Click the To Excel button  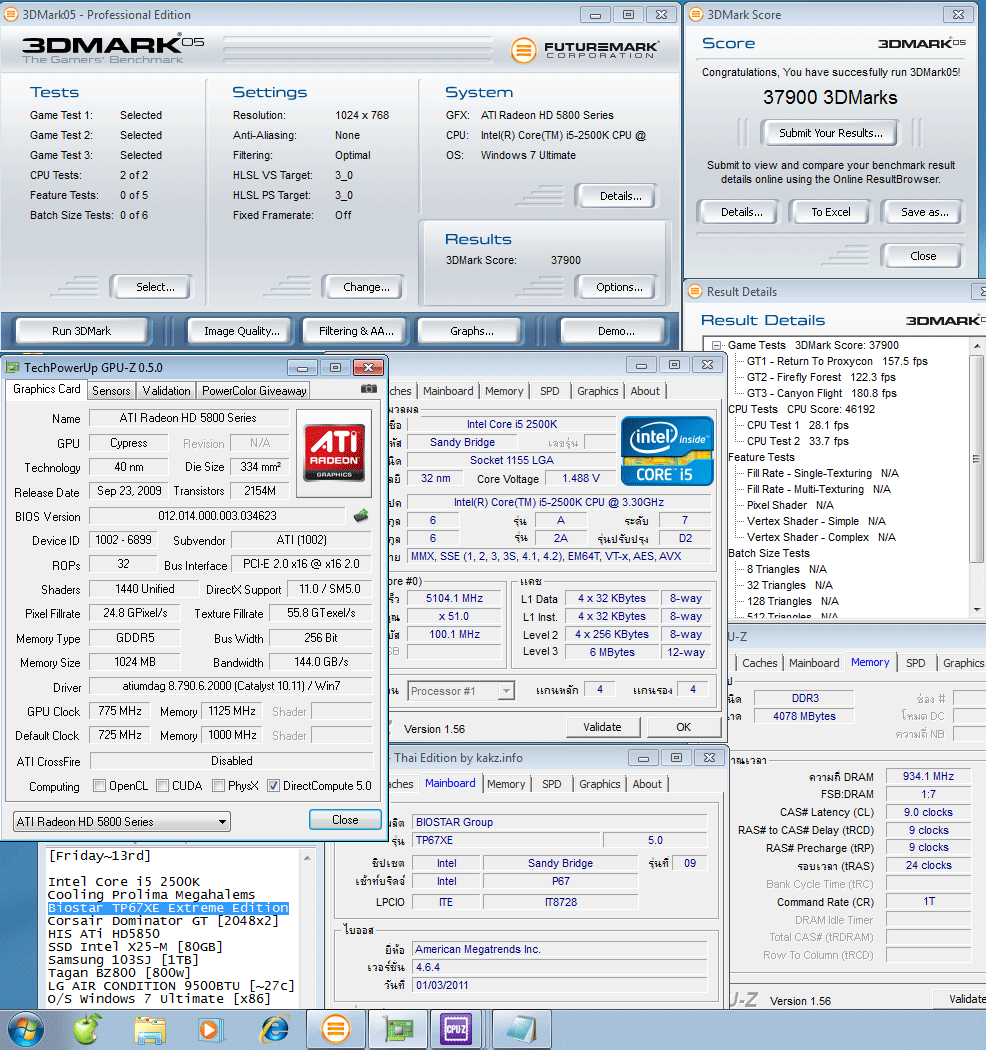(831, 212)
